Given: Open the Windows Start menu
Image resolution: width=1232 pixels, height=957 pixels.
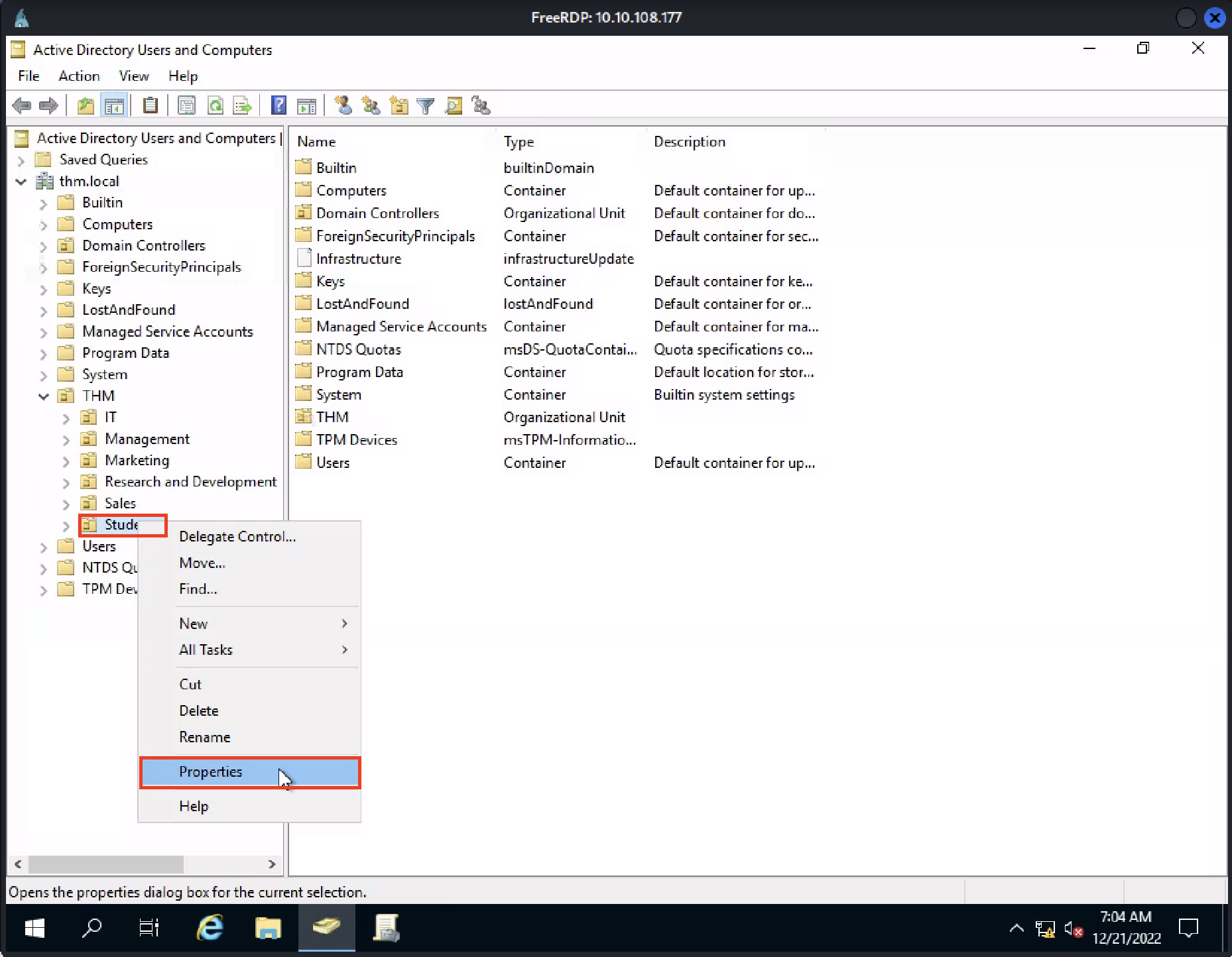Looking at the screenshot, I should (34, 928).
